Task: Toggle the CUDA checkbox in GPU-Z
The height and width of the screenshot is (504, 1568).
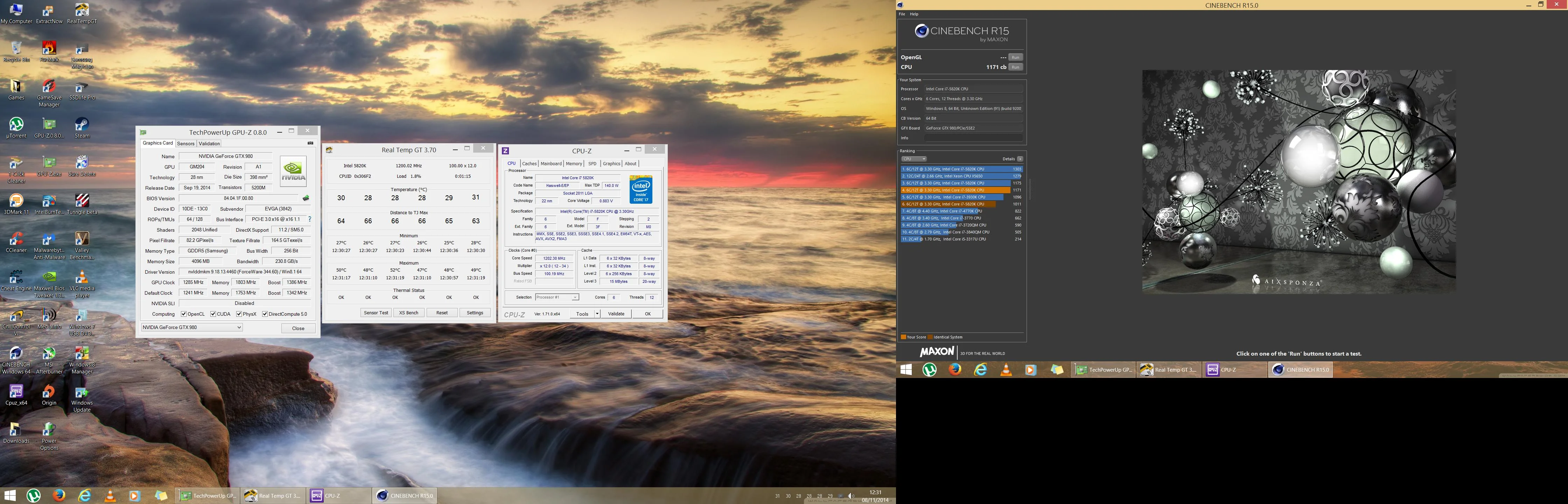Action: click(x=213, y=314)
